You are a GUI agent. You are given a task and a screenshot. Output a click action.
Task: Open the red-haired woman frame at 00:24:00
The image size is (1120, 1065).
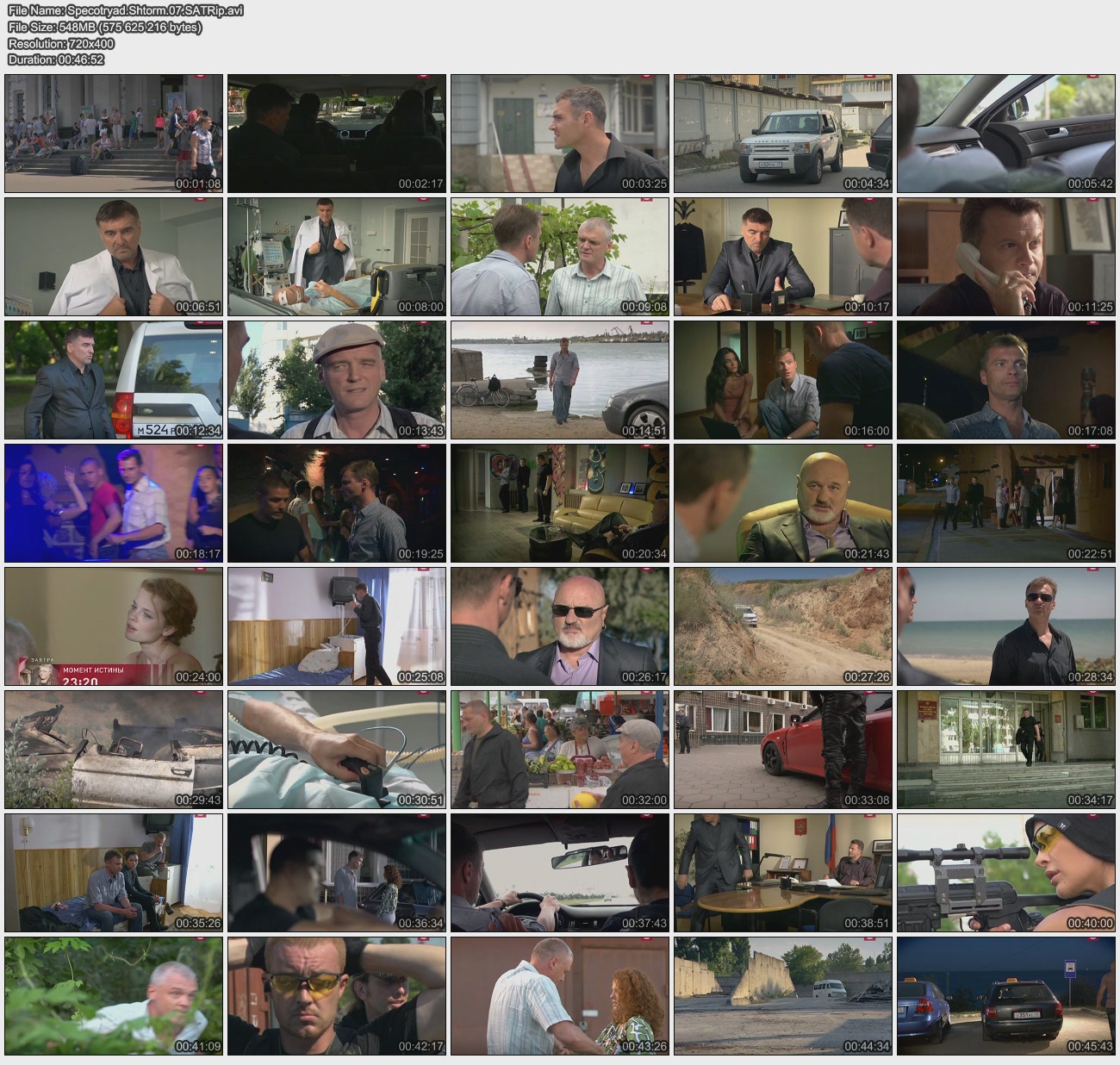coord(114,626)
